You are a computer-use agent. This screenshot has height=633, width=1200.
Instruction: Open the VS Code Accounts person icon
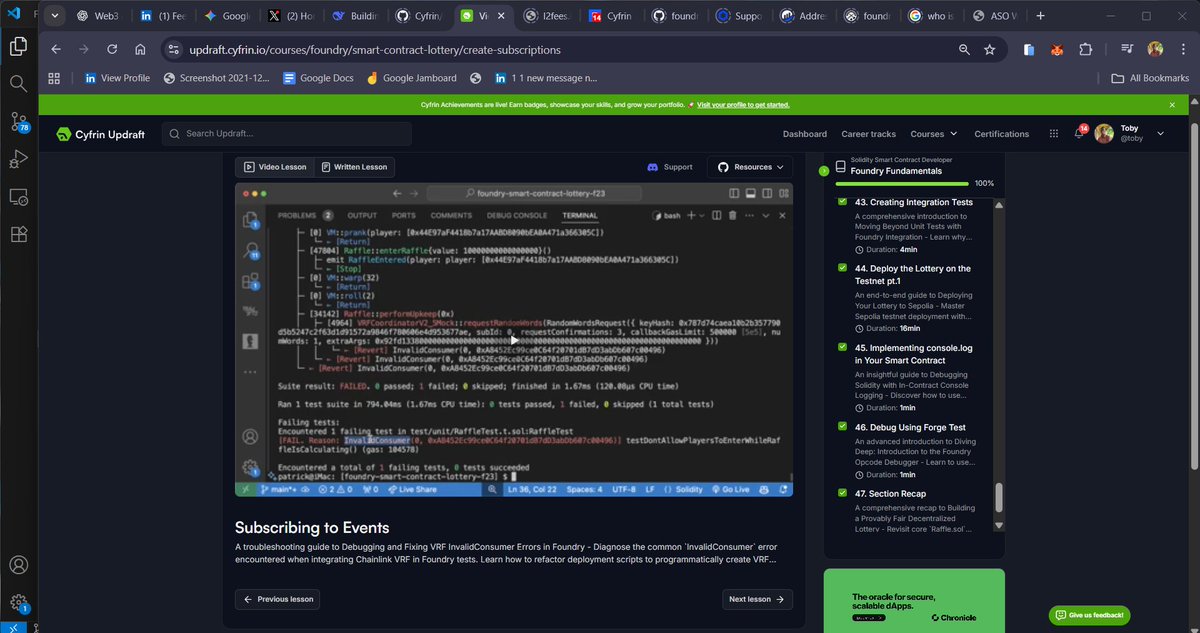pos(18,566)
